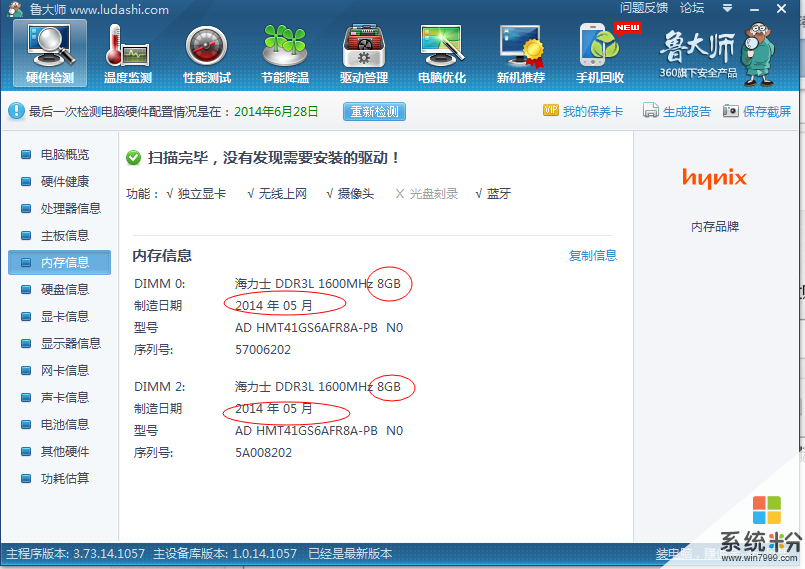Open the 性能测试 performance test
The height and width of the screenshot is (569, 805).
207,53
